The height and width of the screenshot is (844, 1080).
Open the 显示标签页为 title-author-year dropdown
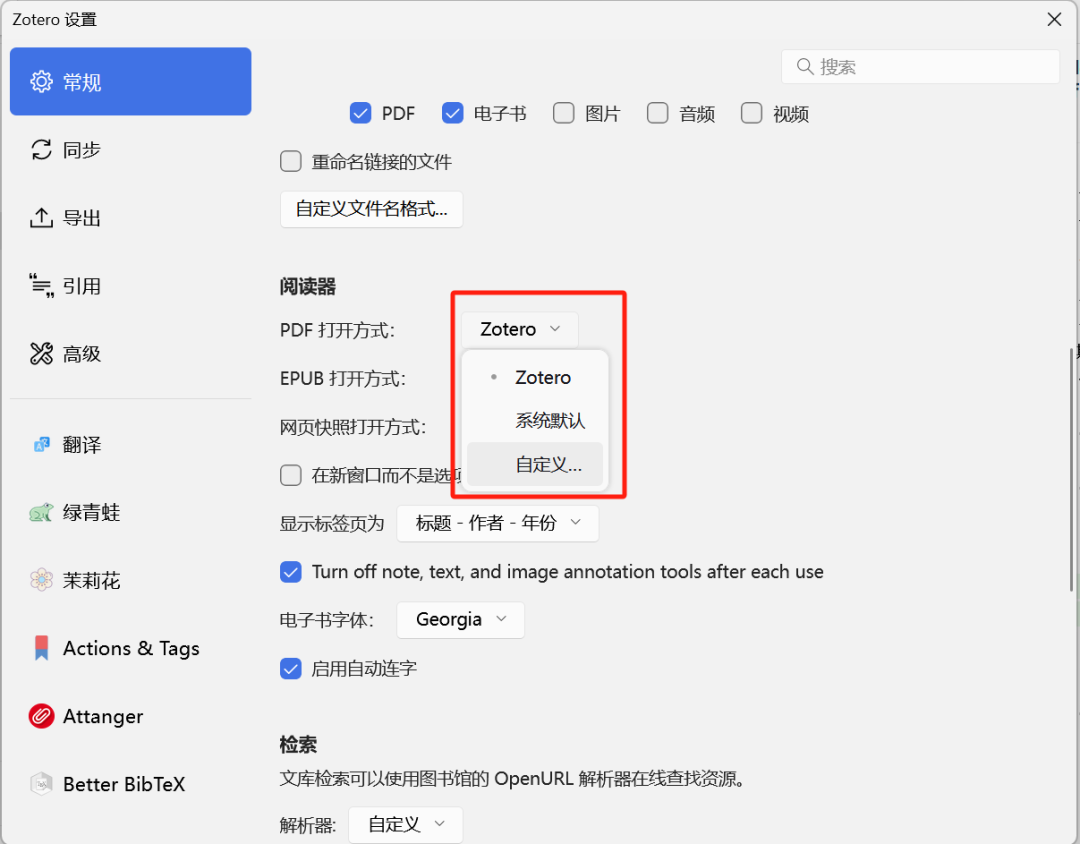point(497,523)
